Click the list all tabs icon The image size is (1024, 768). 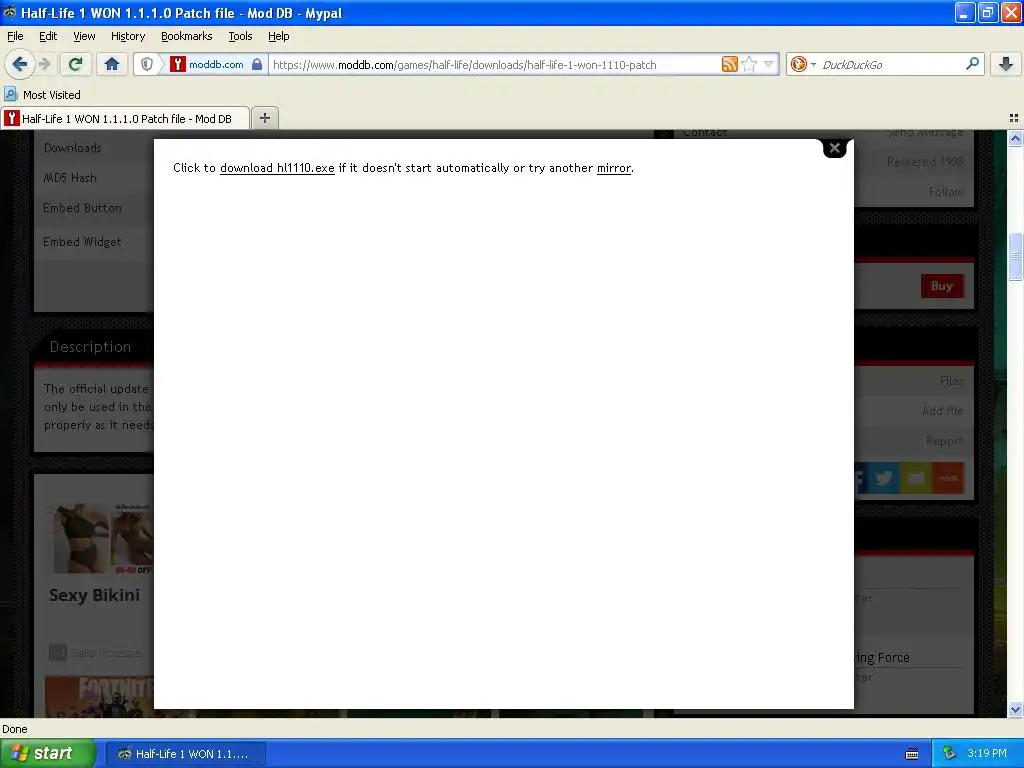1014,118
